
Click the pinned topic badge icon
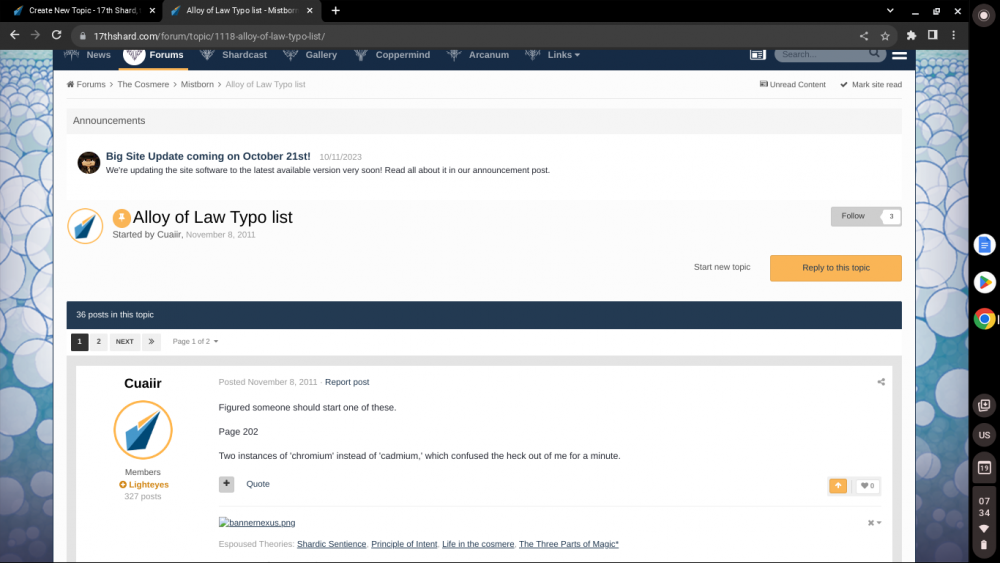tap(121, 218)
